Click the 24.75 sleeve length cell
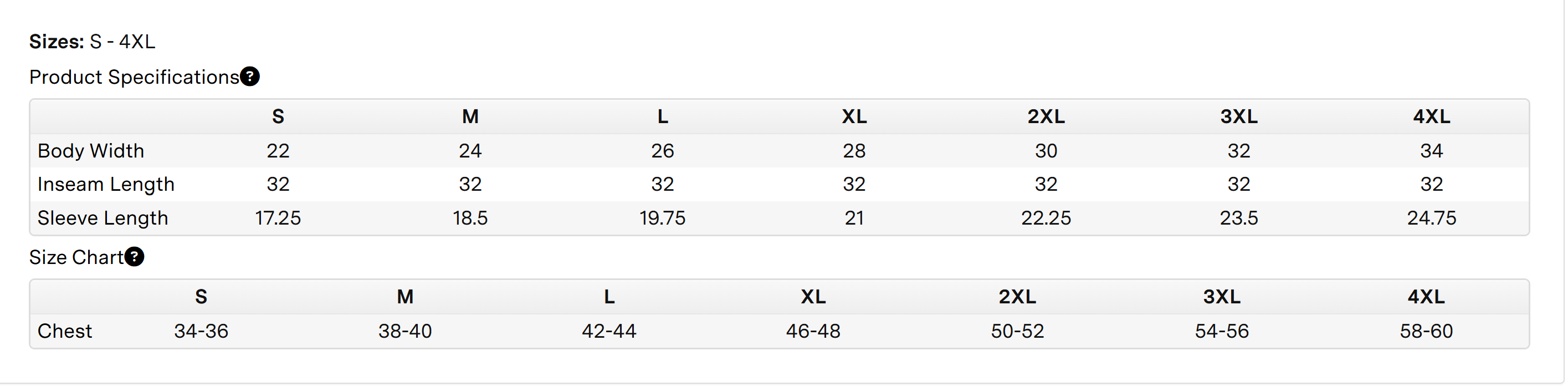Image resolution: width=1568 pixels, height=386 pixels. (1431, 218)
